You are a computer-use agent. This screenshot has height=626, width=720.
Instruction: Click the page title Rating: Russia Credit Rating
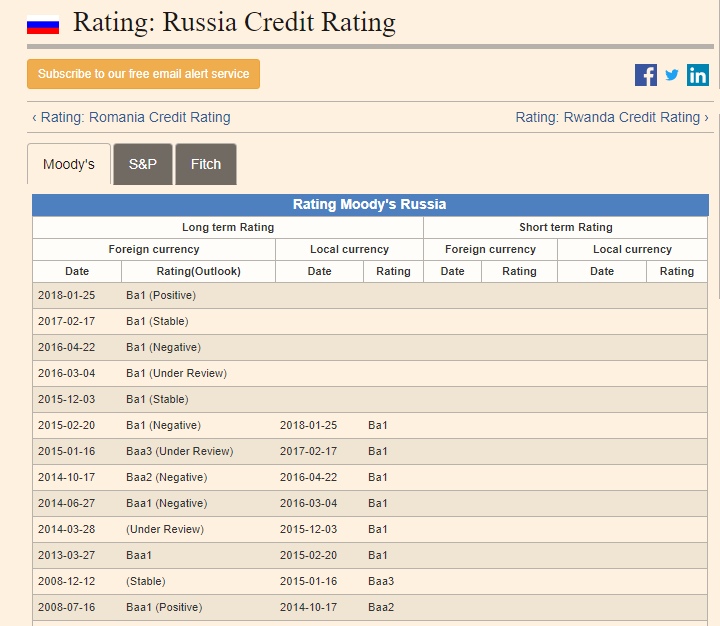tap(234, 22)
